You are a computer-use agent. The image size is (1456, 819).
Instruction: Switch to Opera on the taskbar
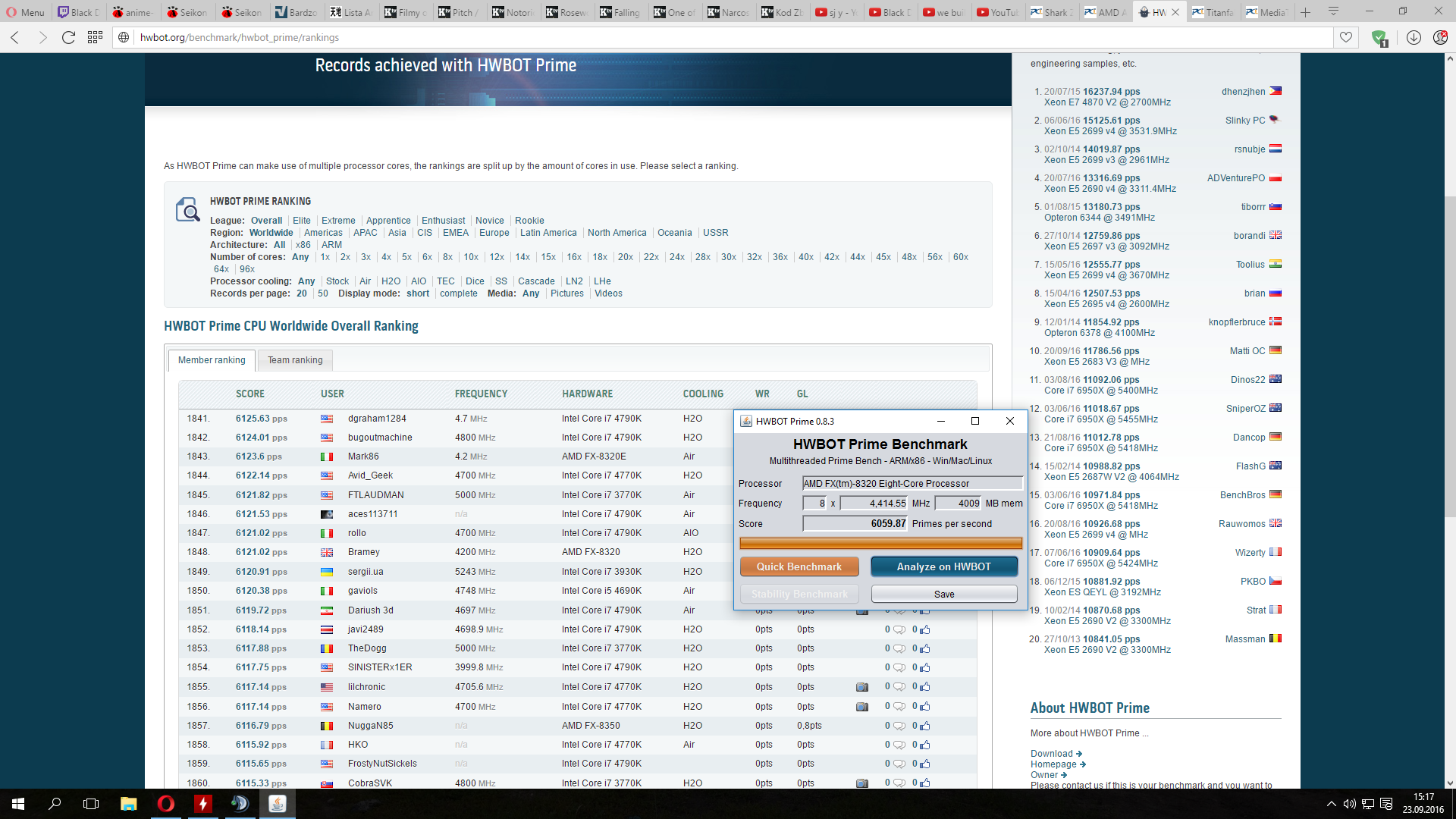tap(165, 804)
